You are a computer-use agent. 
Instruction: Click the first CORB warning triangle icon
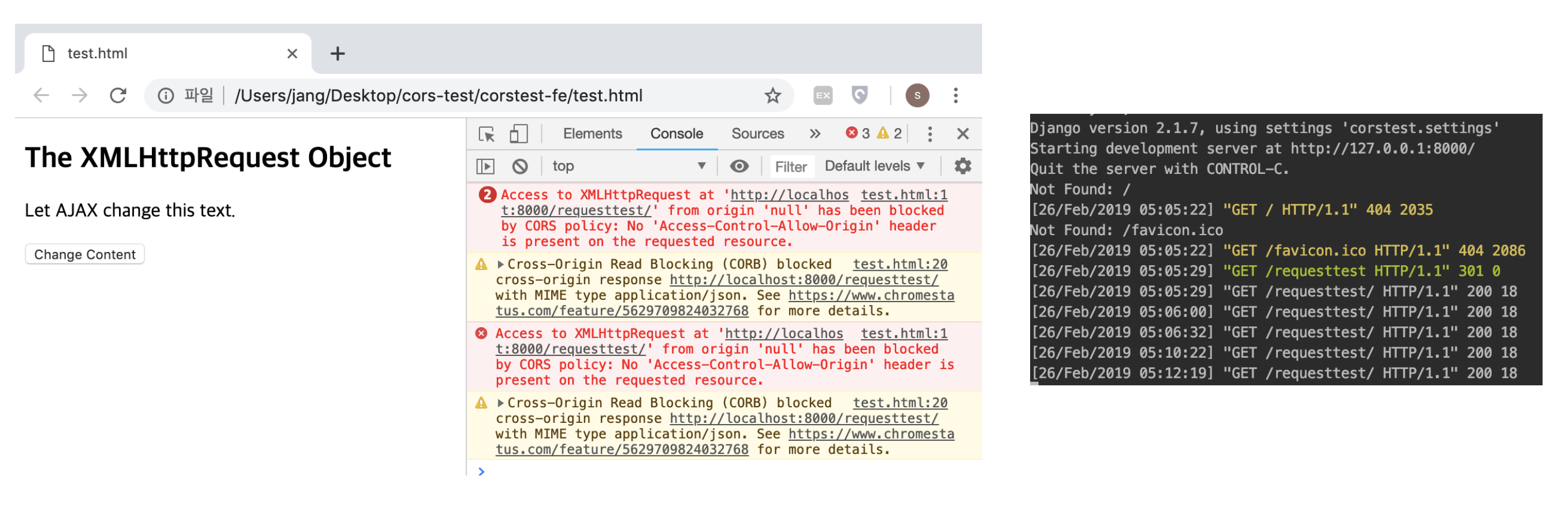[x=481, y=264]
